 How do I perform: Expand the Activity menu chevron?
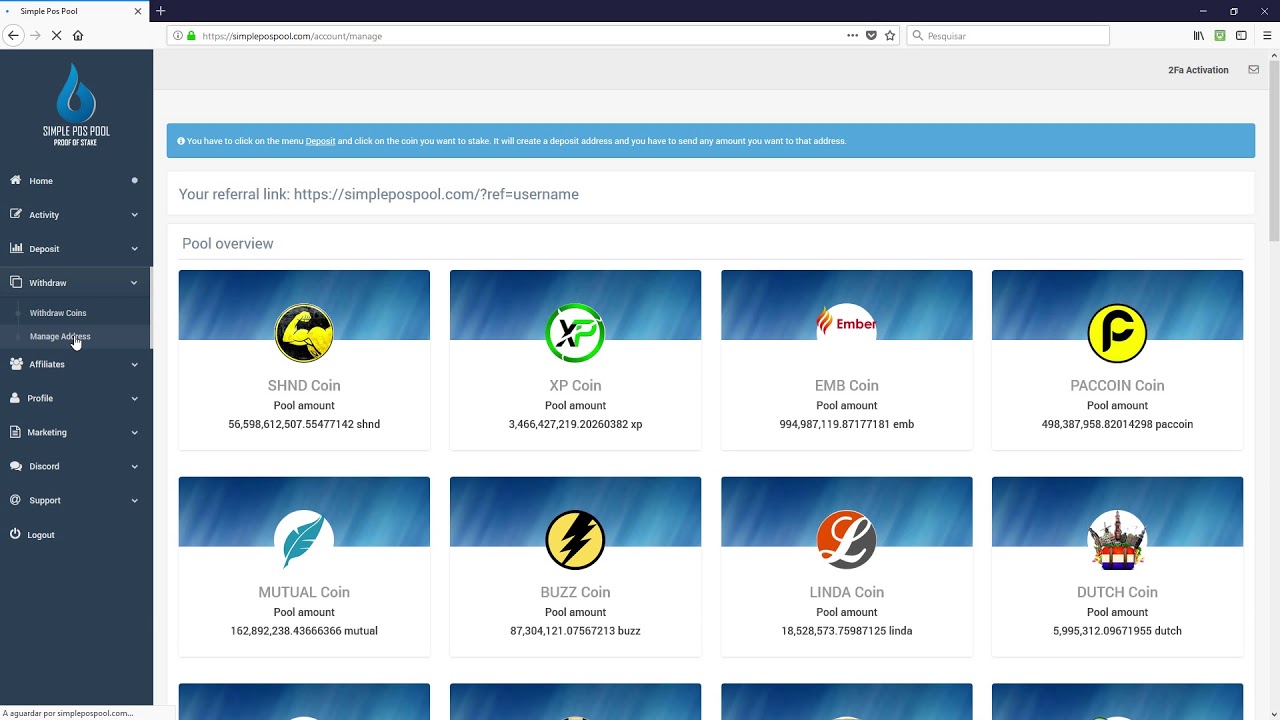pos(134,214)
